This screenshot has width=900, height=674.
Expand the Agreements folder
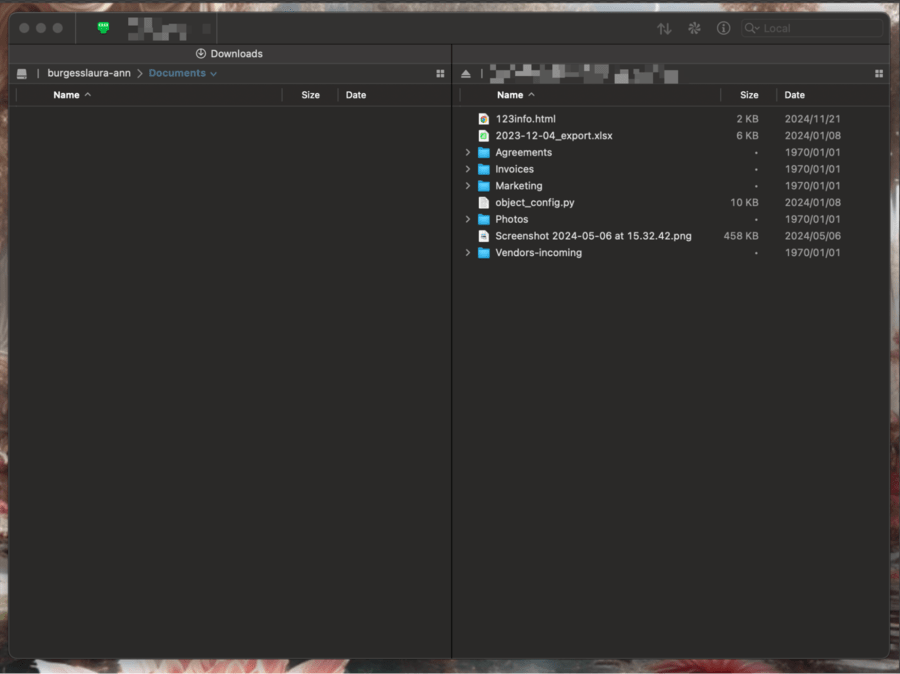[468, 152]
